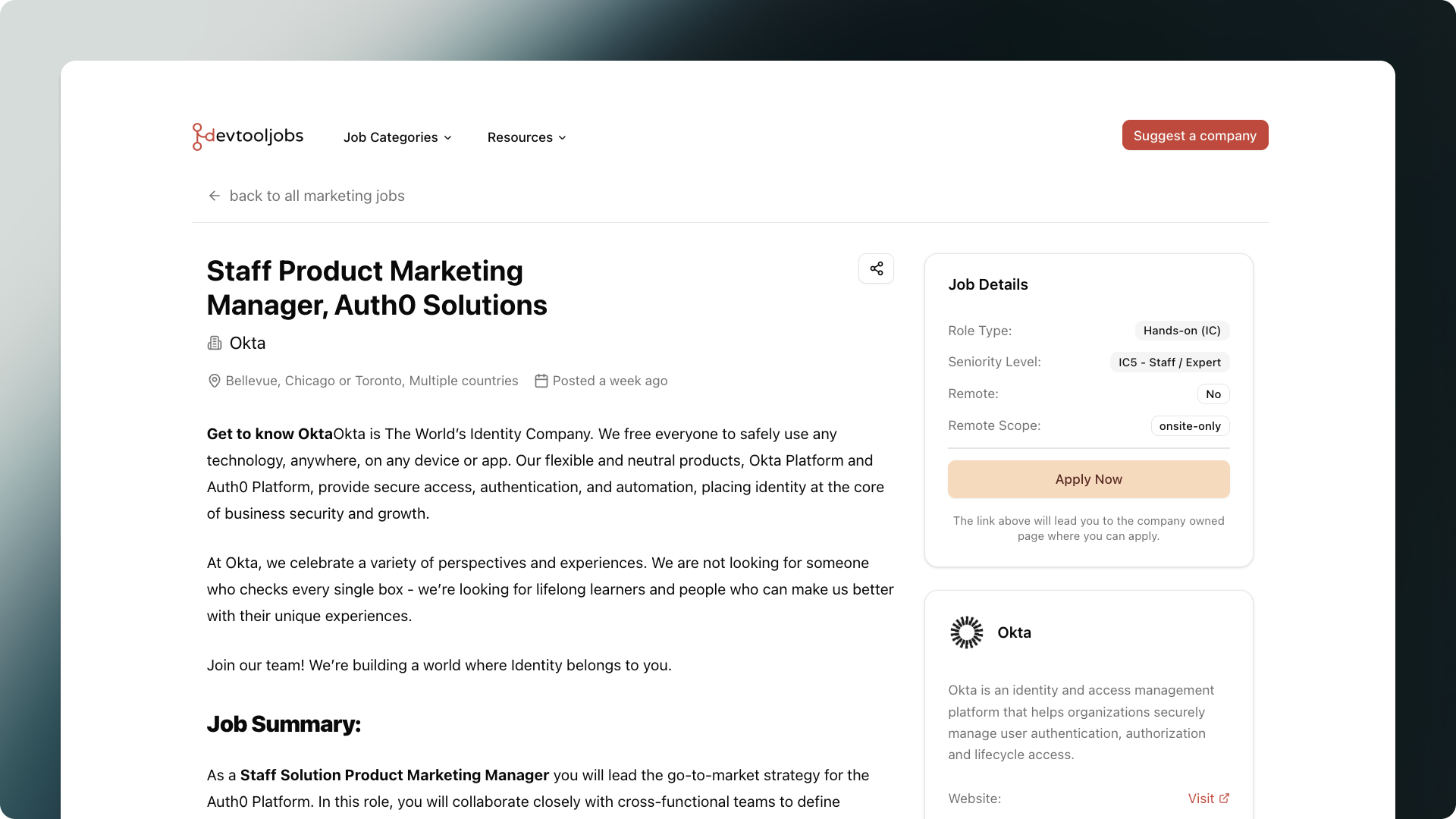Viewport: 1456px width, 819px height.
Task: Click the back arrow icon before marketing jobs text
Action: (x=214, y=196)
